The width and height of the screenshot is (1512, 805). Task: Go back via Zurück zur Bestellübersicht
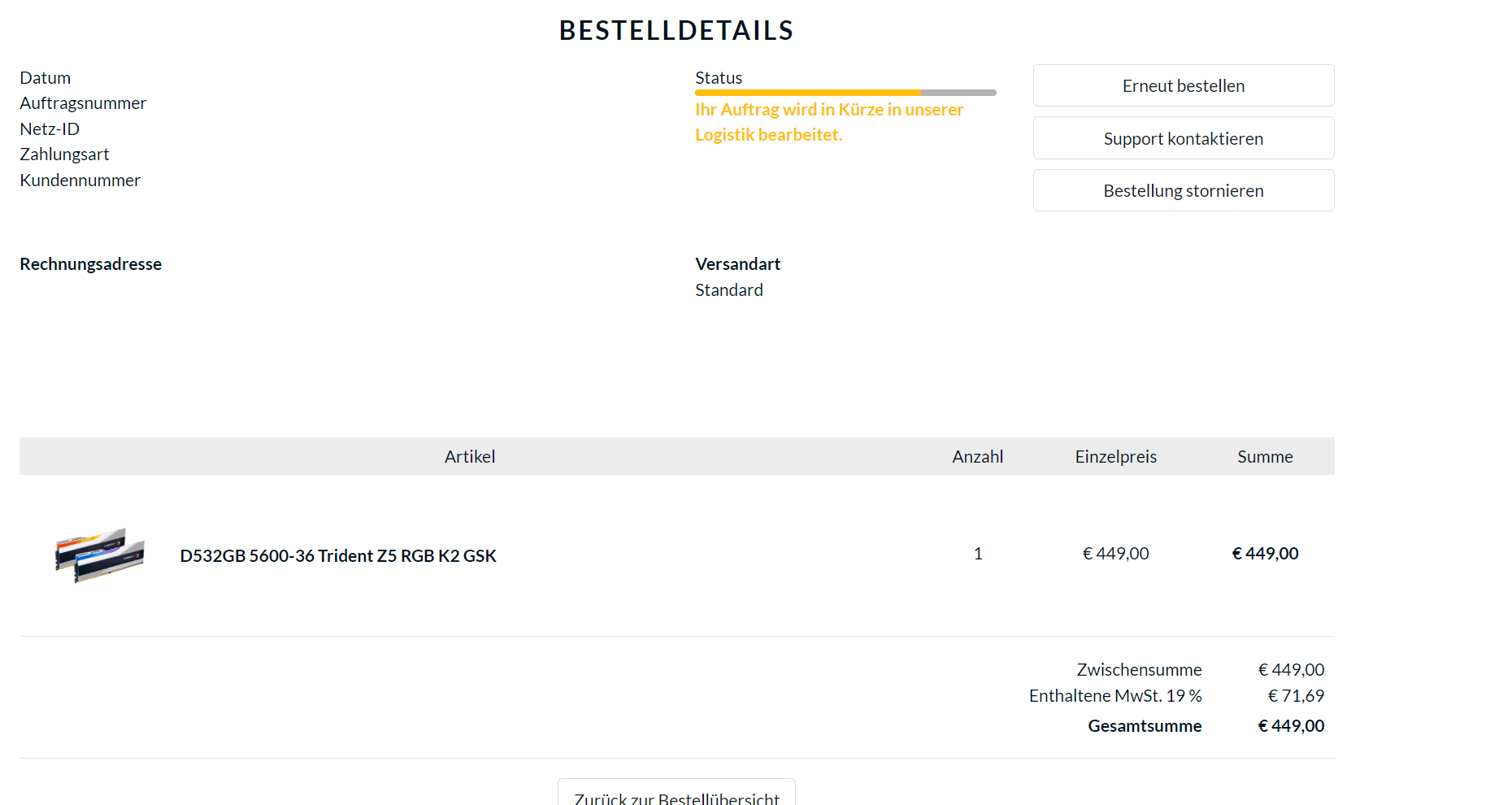676,795
